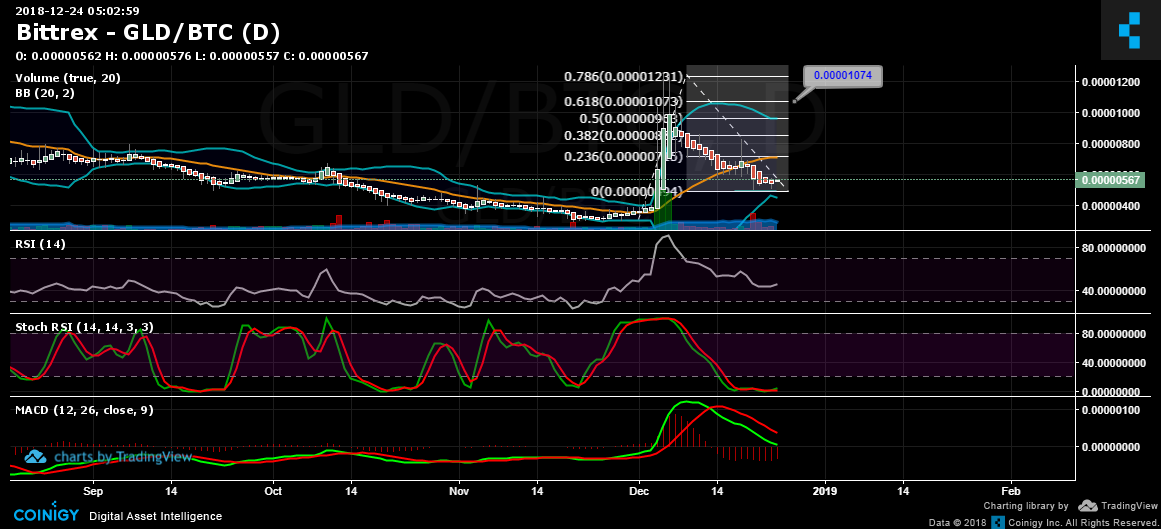This screenshot has height=529, width=1161.
Task: Click the 0.786 Fibonacci level label
Action: click(624, 77)
